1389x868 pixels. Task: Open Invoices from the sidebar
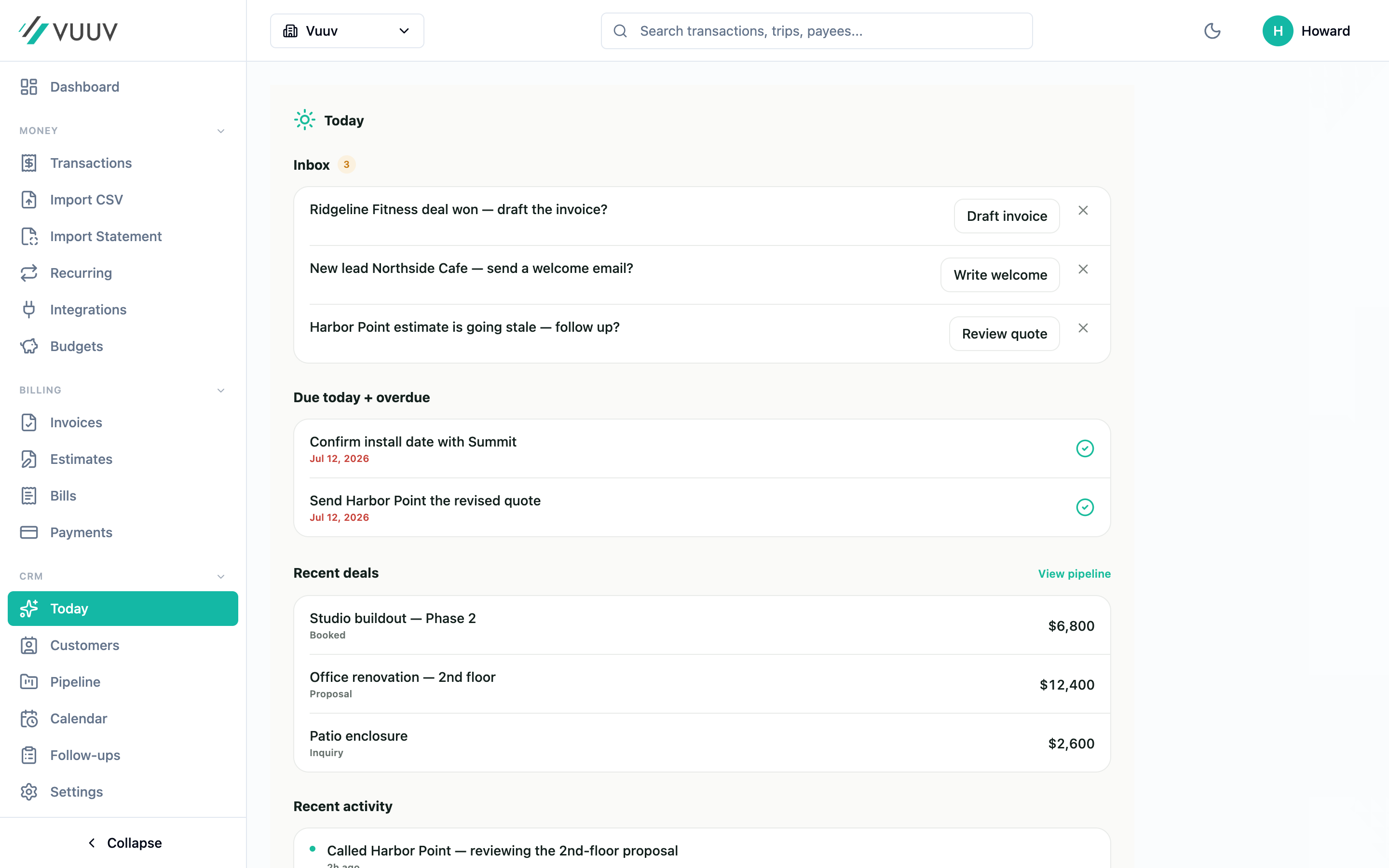tap(123, 422)
